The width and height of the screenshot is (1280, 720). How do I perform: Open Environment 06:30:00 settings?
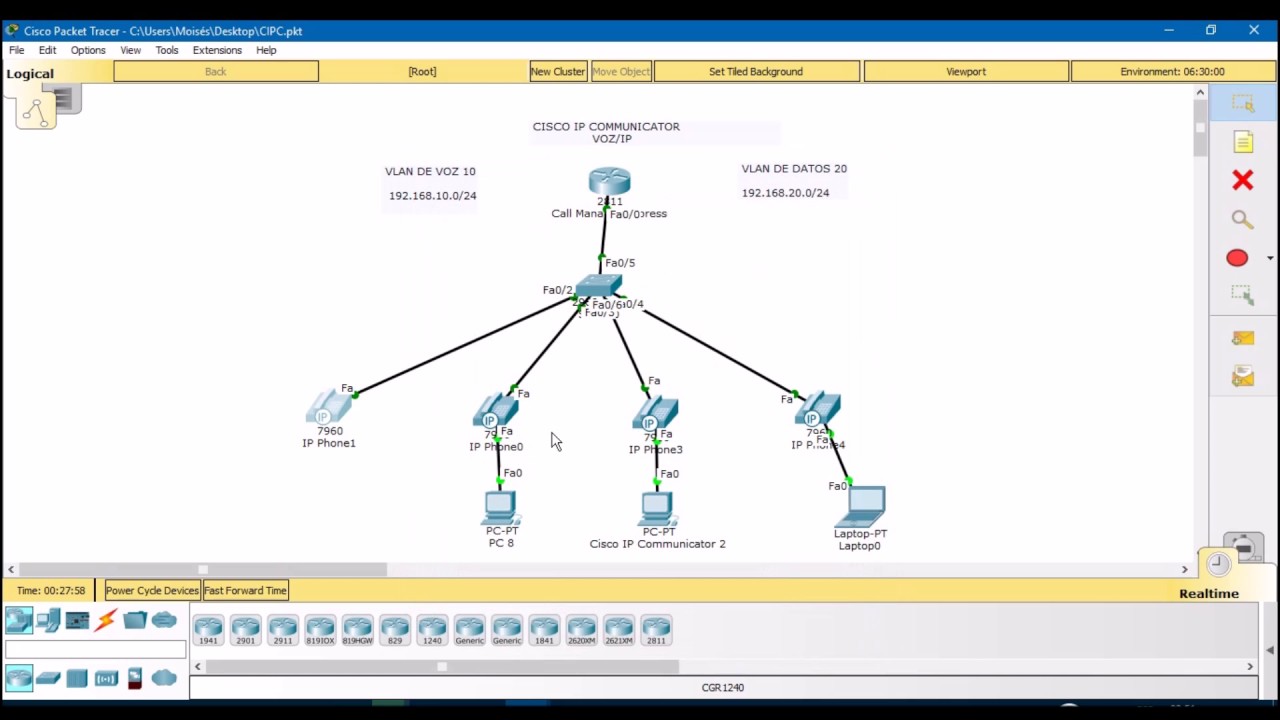coord(1172,72)
